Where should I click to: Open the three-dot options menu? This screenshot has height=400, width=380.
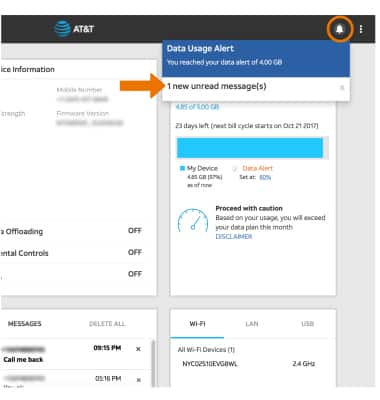tap(362, 29)
